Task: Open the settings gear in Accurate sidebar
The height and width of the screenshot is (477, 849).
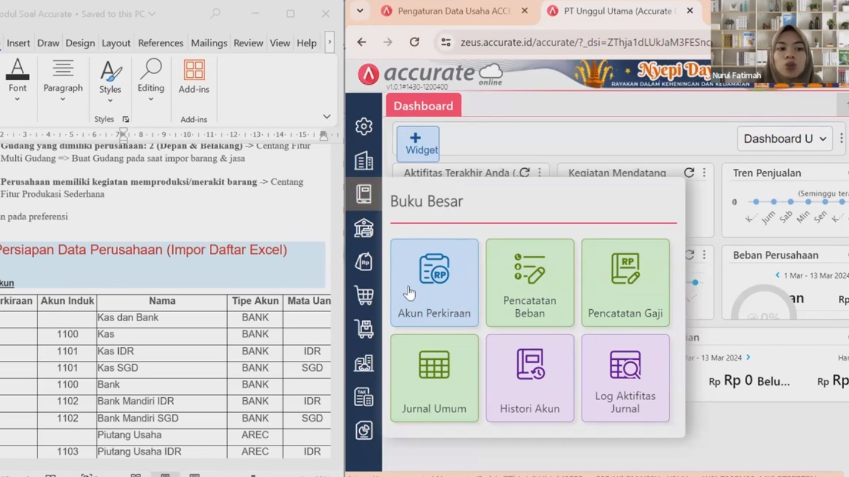Action: (364, 126)
